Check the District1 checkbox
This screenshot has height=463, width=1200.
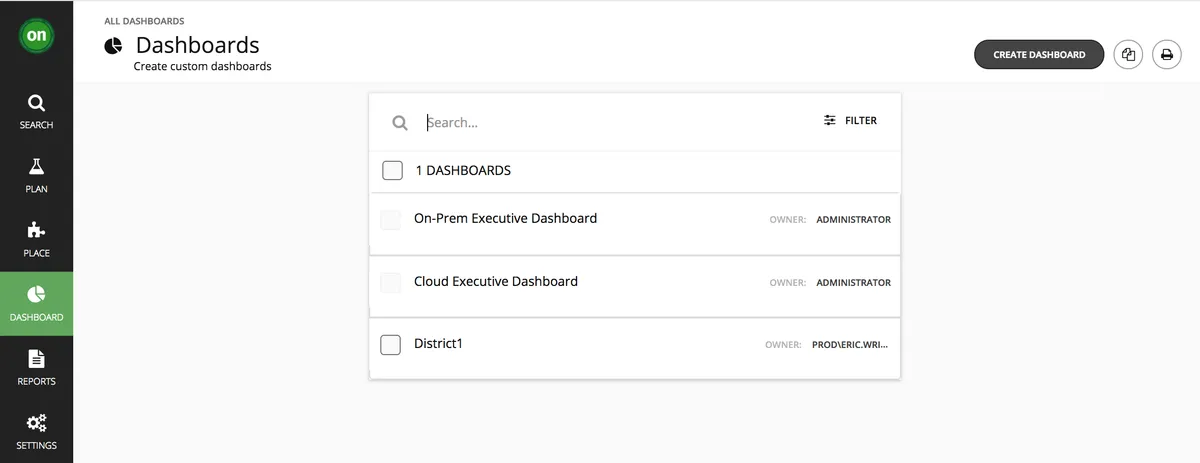coord(391,345)
